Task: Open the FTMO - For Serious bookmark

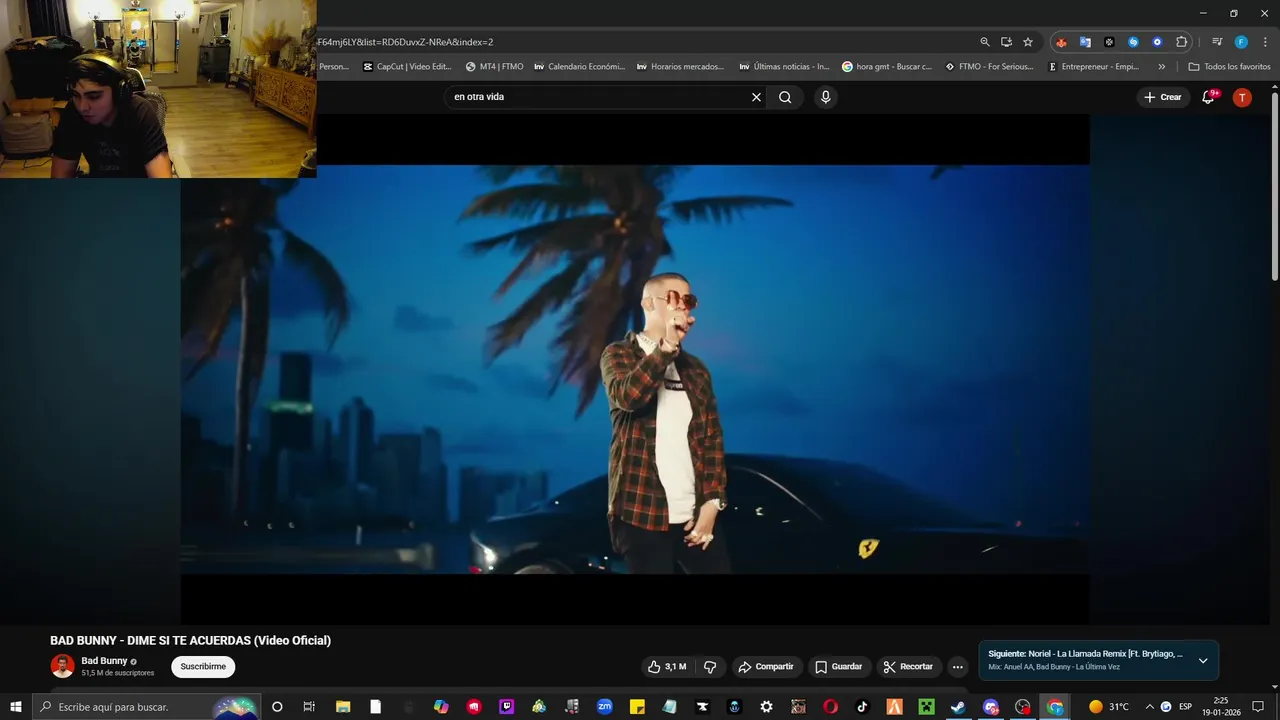Action: click(x=989, y=67)
